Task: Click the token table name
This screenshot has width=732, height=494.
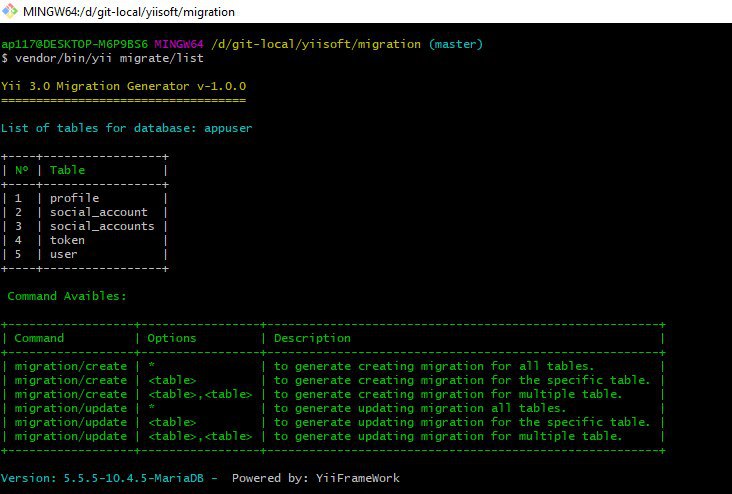Action: (68, 240)
